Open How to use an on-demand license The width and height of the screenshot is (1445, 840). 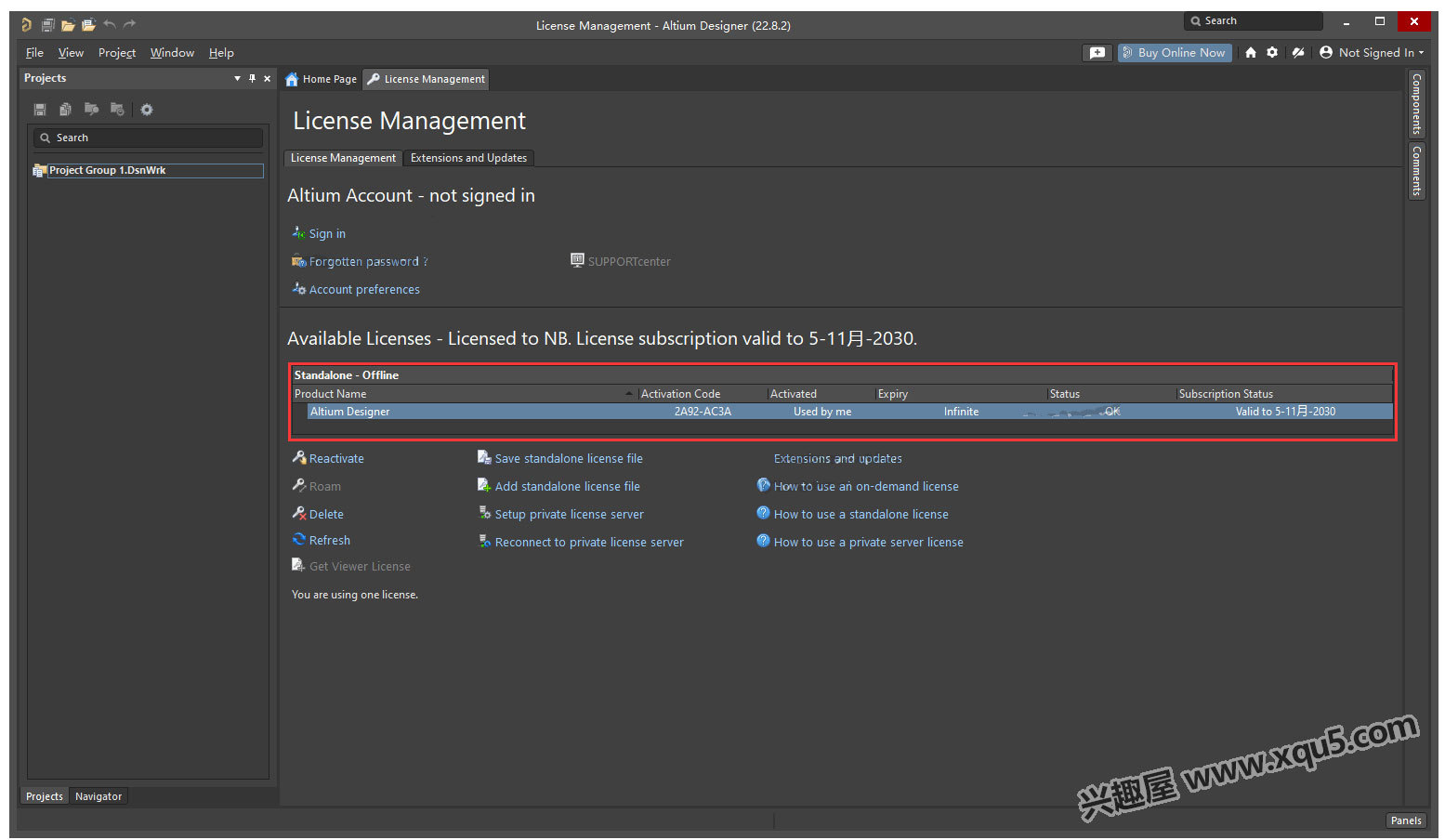[866, 486]
